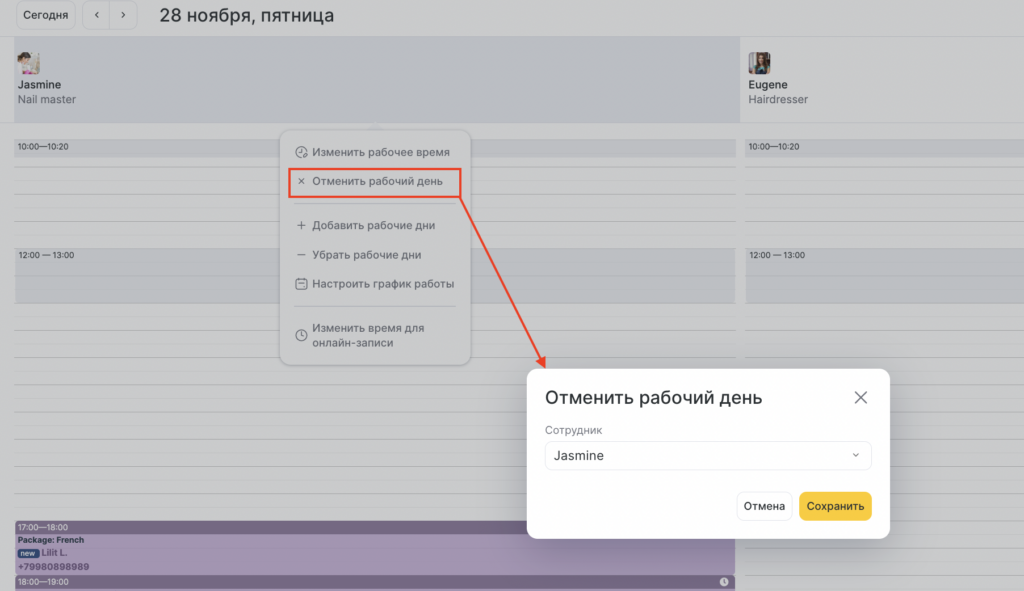Image resolution: width=1024 pixels, height=591 pixels.
Task: Click Eugene's avatar photo
Action: [x=759, y=64]
